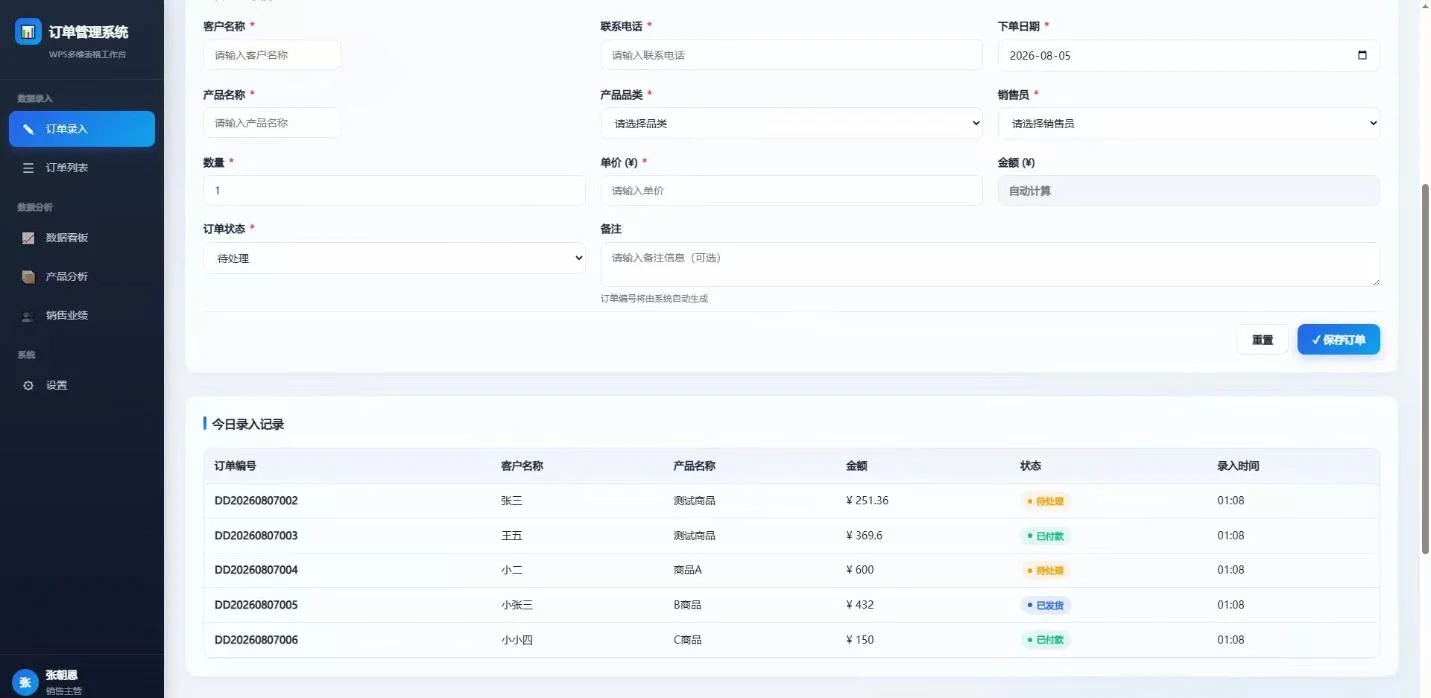1431x698 pixels.
Task: Click the 重置 button
Action: (x=1263, y=340)
